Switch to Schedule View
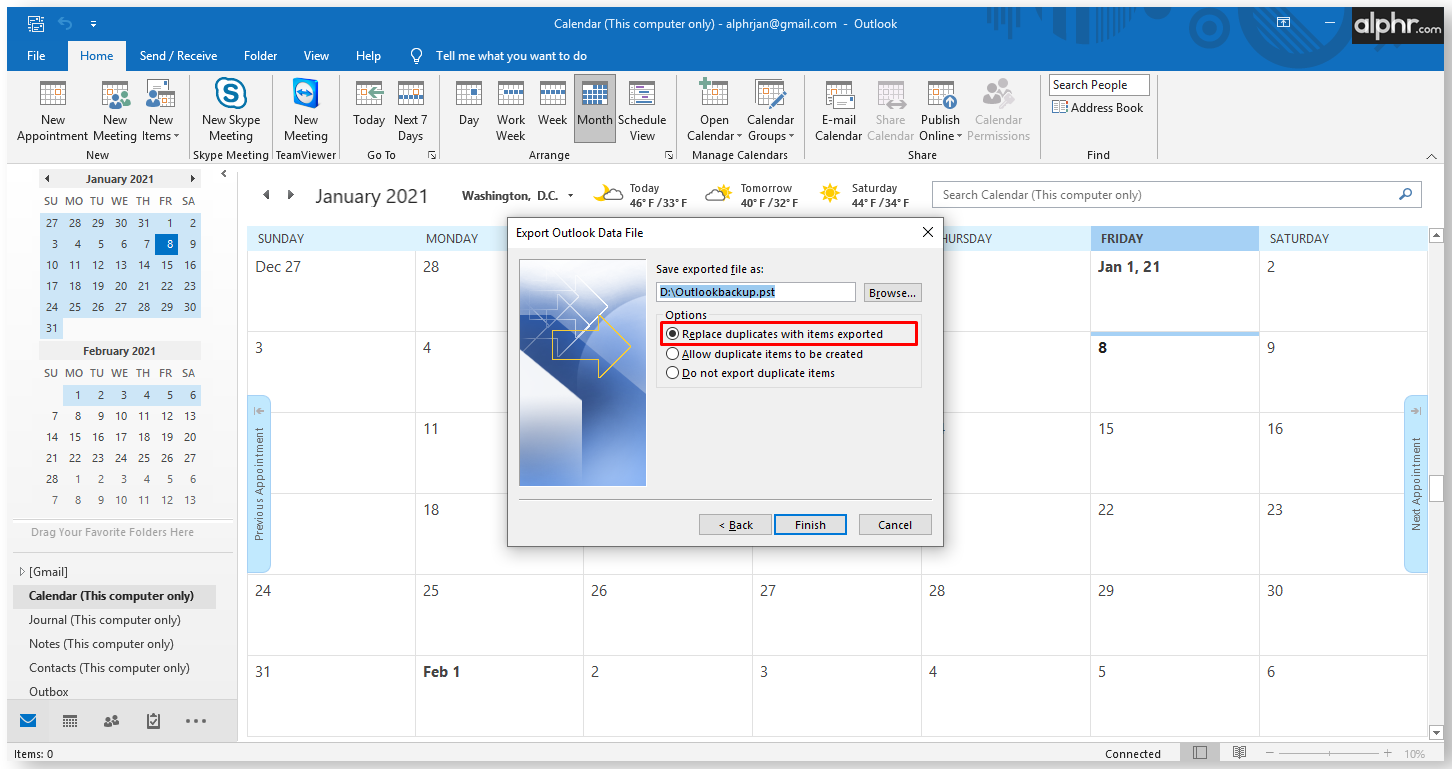This screenshot has height=769, width=1452. point(642,111)
